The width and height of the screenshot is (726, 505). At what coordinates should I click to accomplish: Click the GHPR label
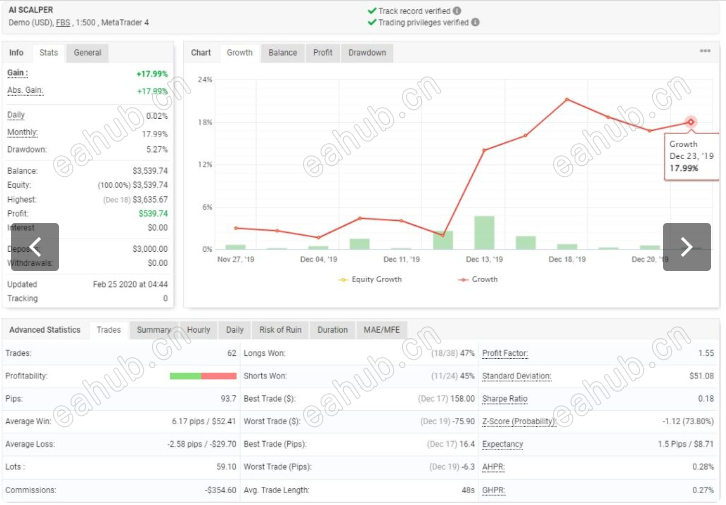point(493,490)
